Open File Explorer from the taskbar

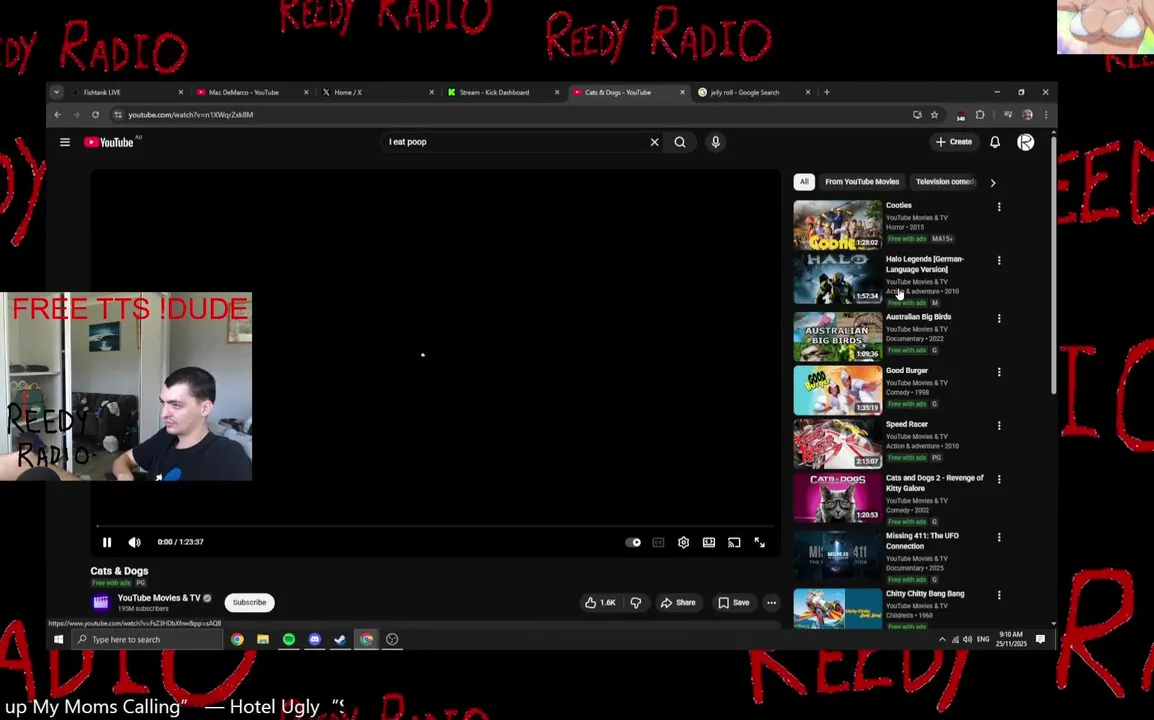(263, 639)
